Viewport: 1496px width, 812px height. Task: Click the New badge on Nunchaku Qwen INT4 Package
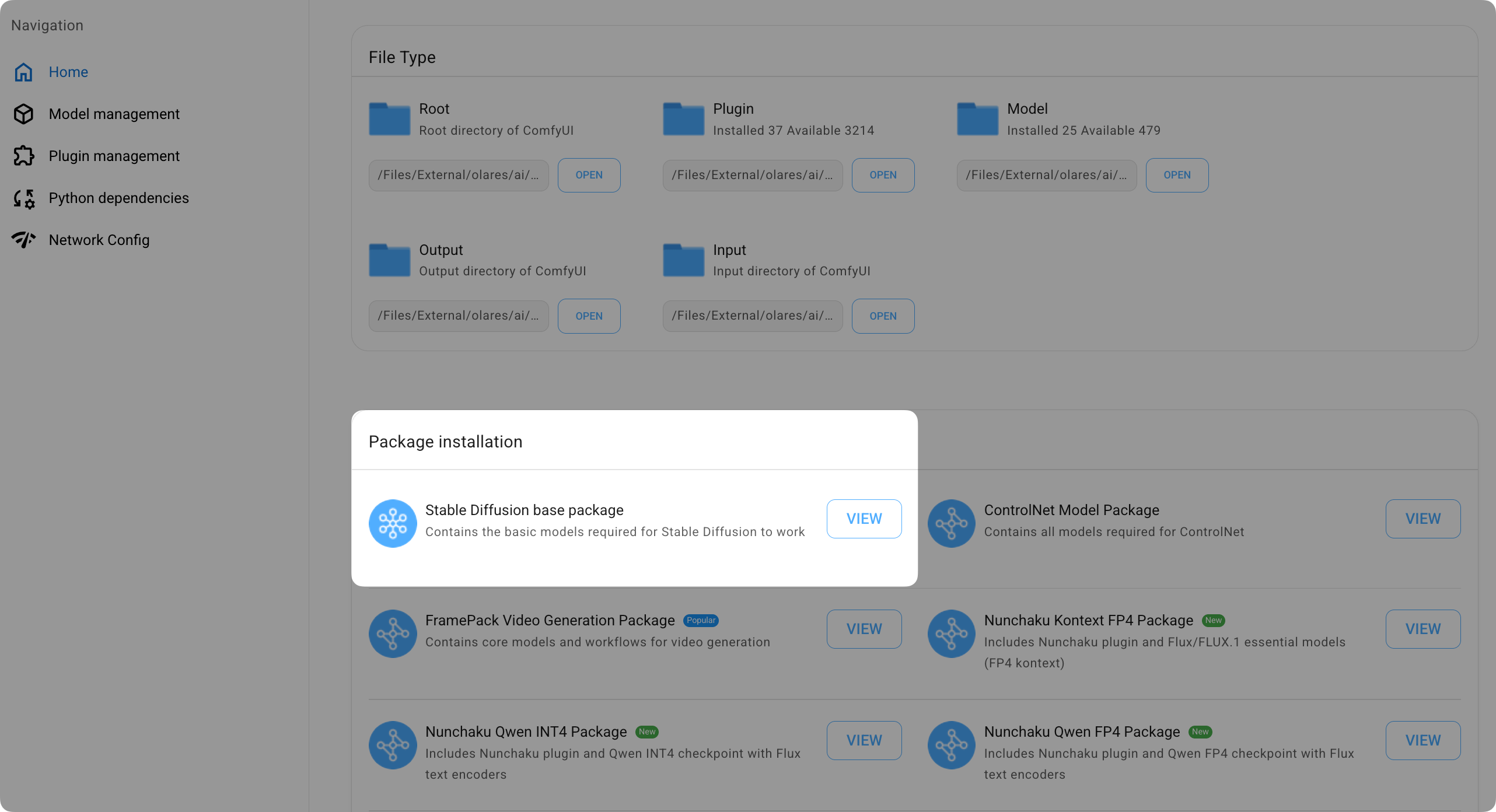tap(647, 731)
